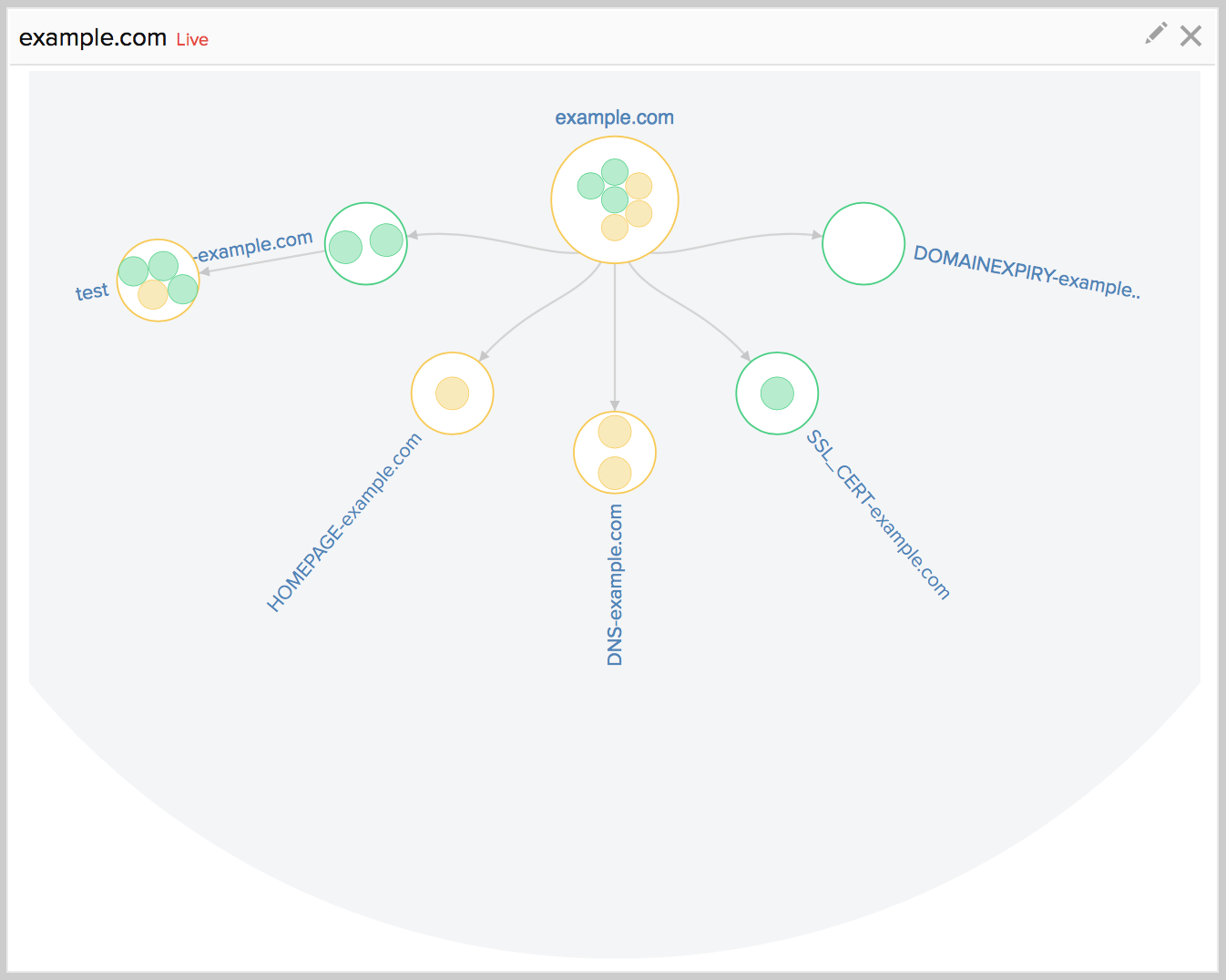Screen dimensions: 1226x980
Task: Click the test label text
Action: point(91,291)
